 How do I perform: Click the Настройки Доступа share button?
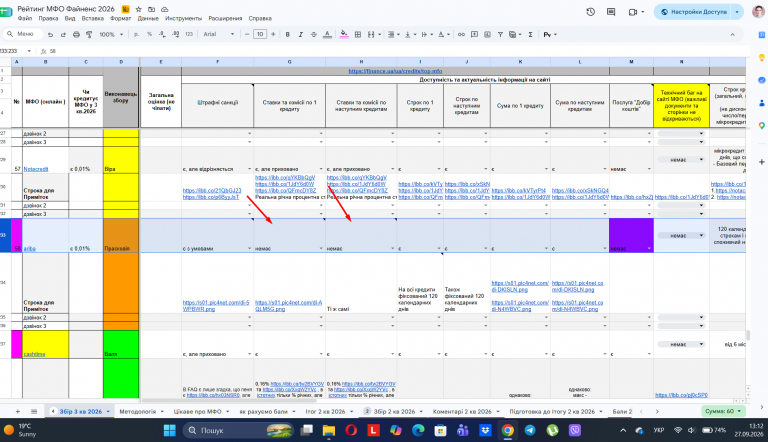[x=693, y=12]
